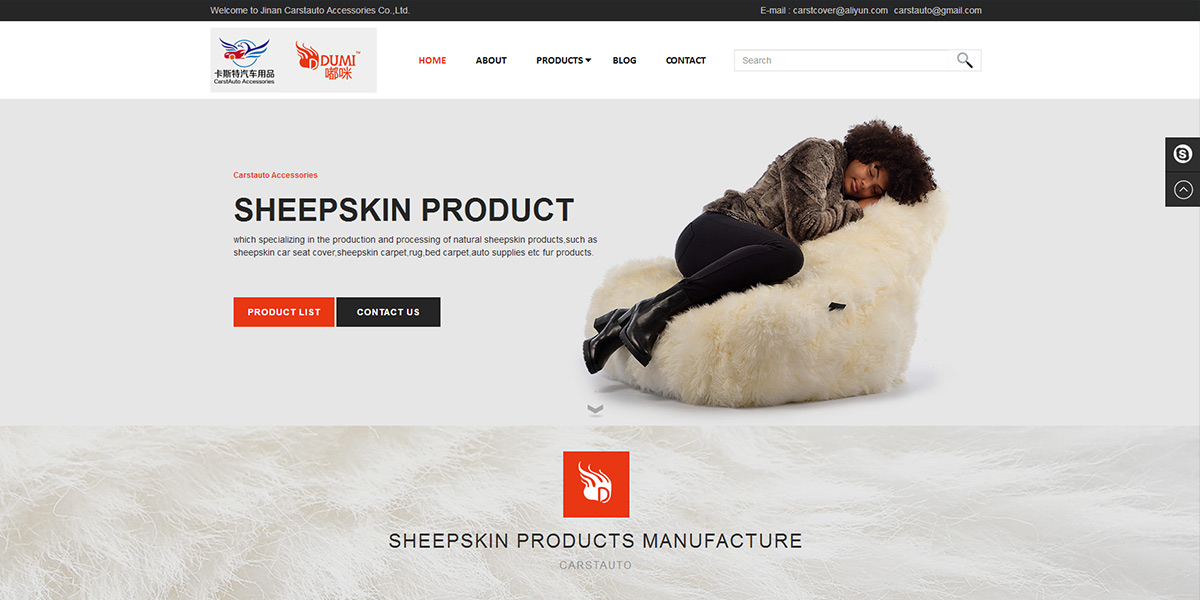
Task: Click the DUMI flame brand logo
Action: tap(326, 60)
